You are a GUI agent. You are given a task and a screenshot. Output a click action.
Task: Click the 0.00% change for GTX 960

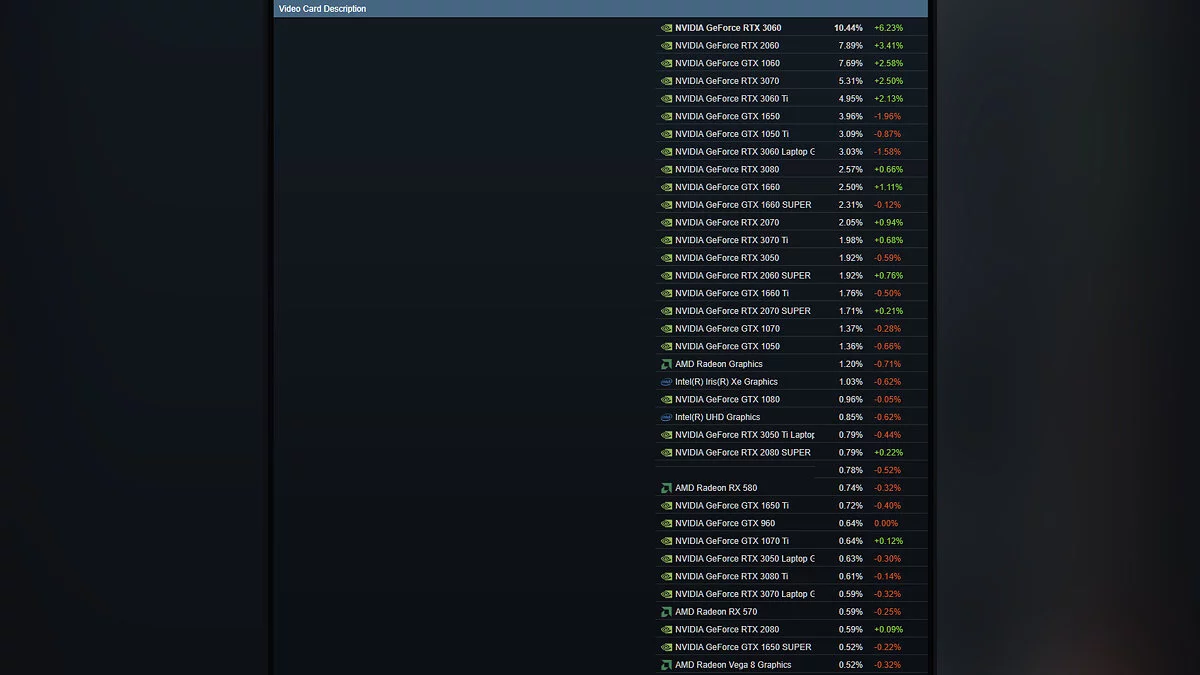pyautogui.click(x=886, y=524)
